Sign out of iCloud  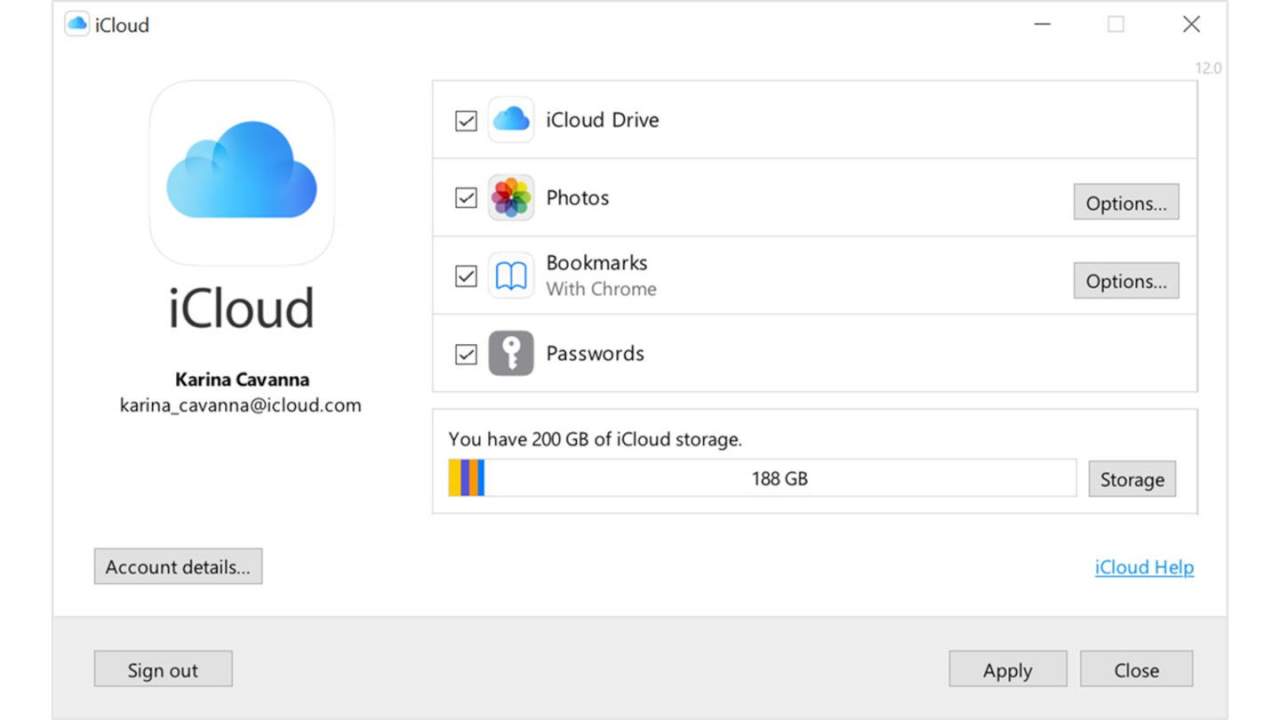[163, 670]
